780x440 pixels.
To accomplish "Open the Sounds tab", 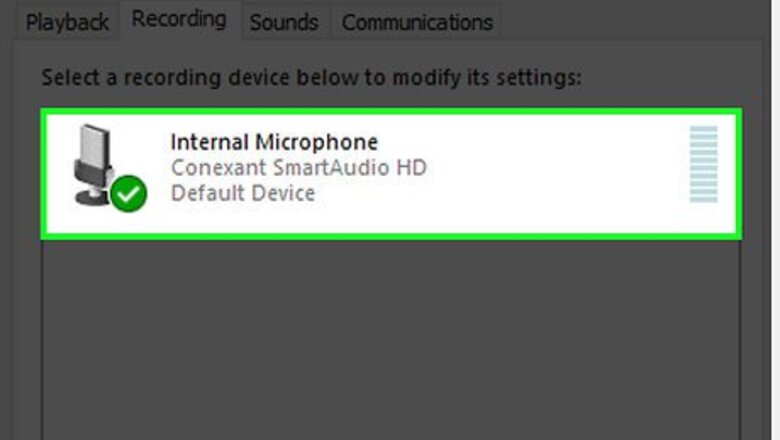I will point(284,22).
